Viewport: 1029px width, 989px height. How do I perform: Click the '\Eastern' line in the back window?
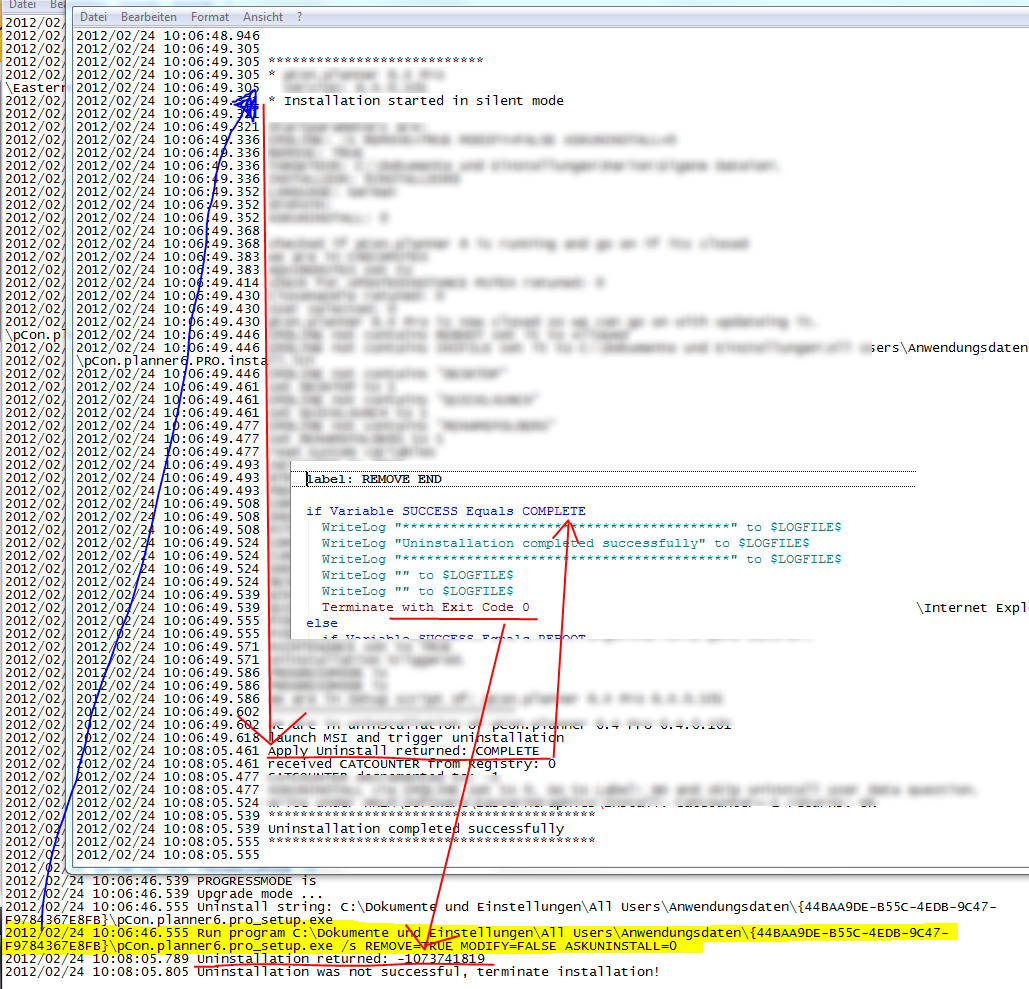click(35, 88)
